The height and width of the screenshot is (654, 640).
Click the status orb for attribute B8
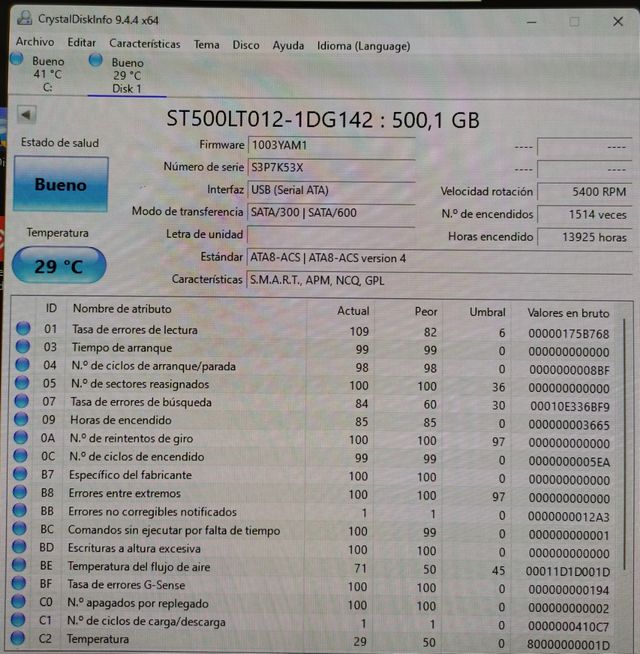pyautogui.click(x=20, y=492)
